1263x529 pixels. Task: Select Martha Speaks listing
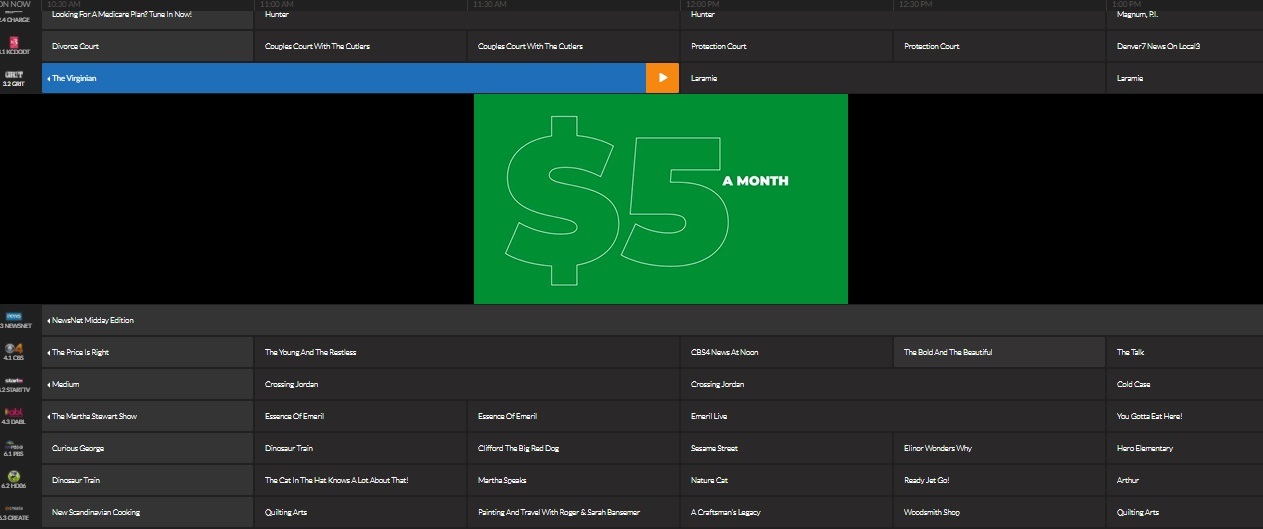573,480
